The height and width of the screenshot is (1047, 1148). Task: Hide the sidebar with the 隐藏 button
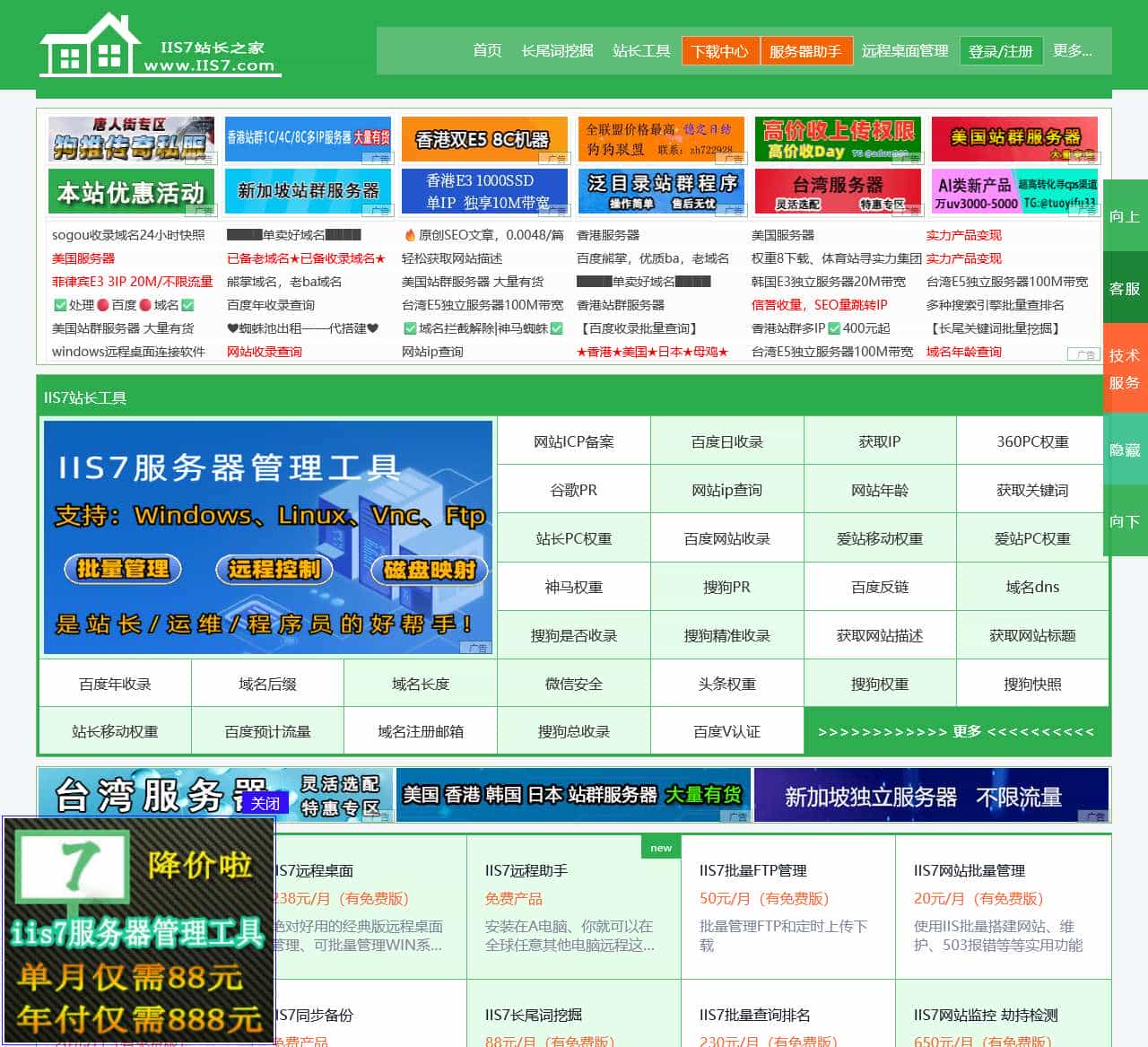(x=1125, y=449)
